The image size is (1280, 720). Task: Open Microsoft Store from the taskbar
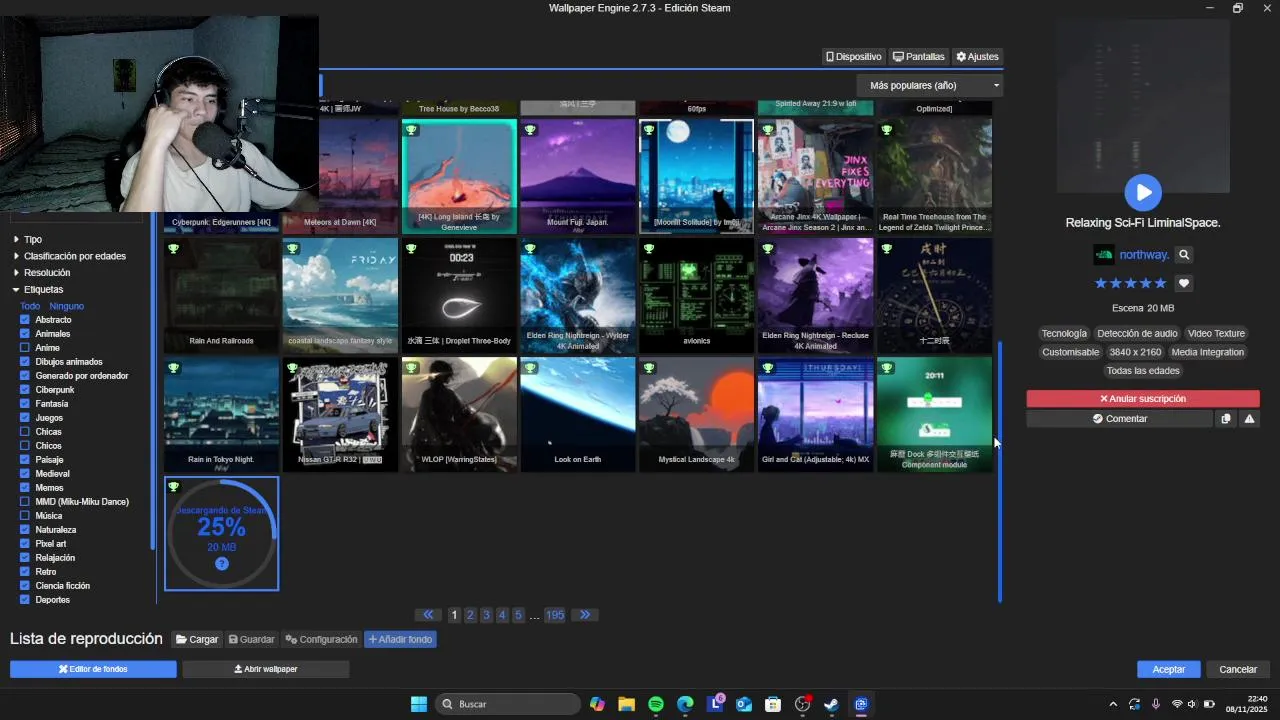(773, 704)
